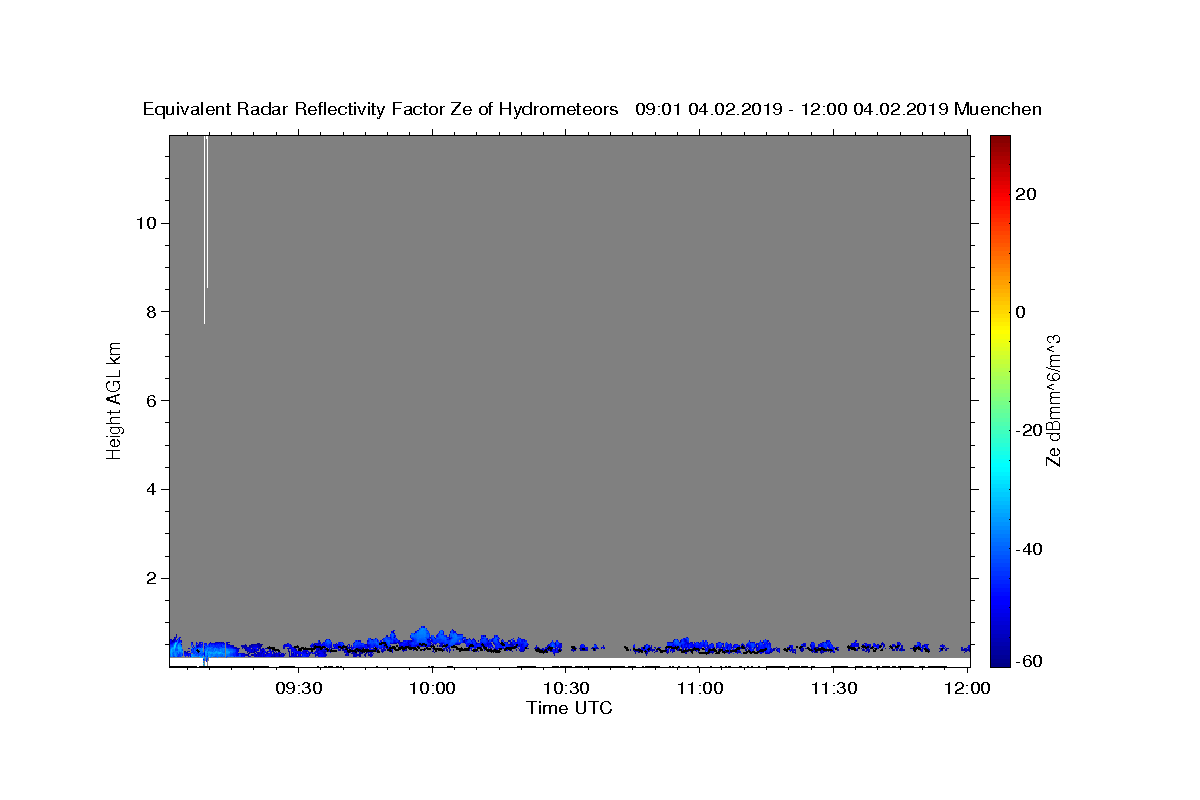This screenshot has width=1200, height=800.
Task: Click the '10:30' time tick label
Action: (x=566, y=688)
